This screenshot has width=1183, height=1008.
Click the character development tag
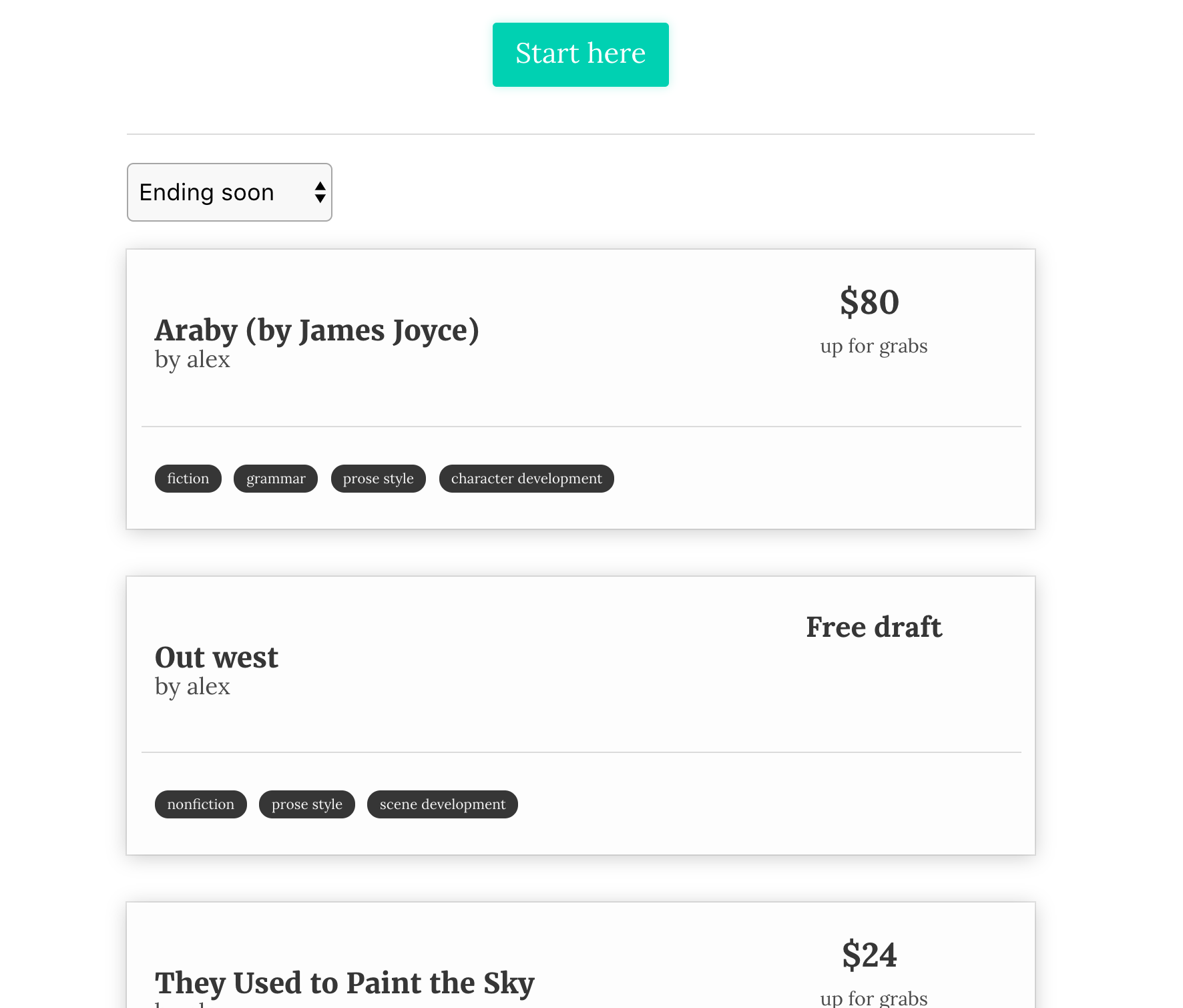526,479
